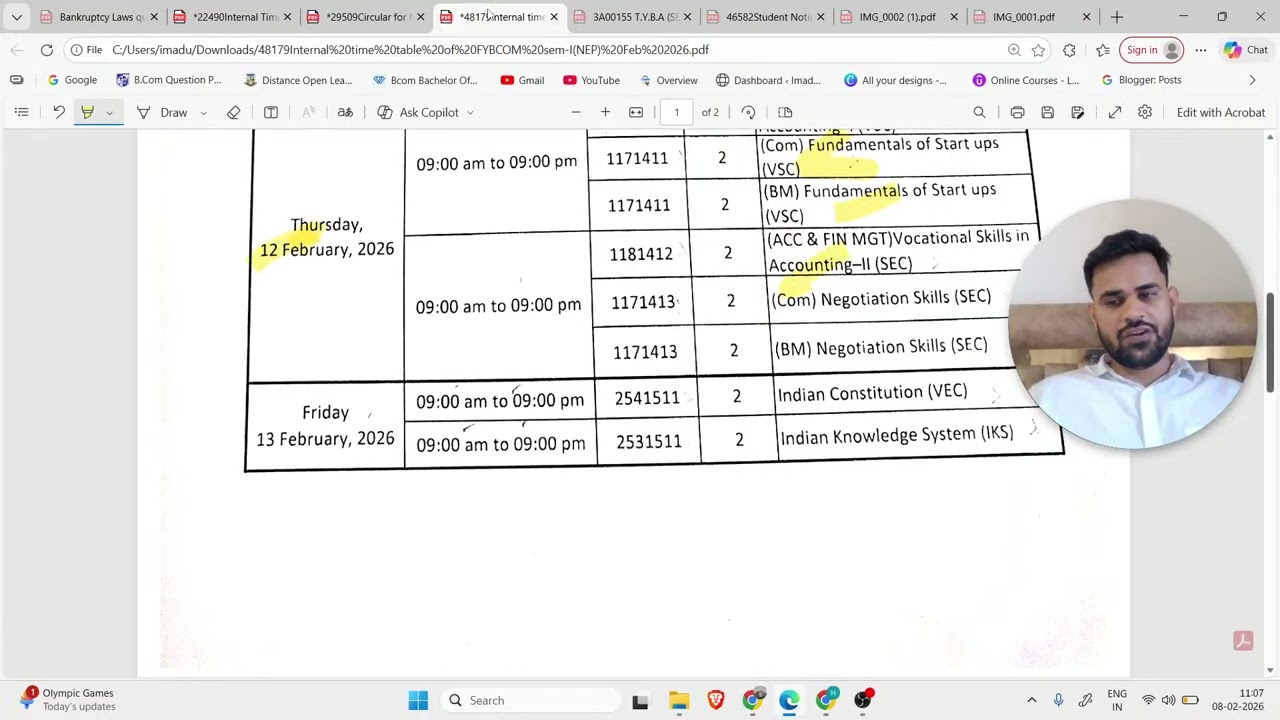Click the code cell '2531511'
The width and height of the screenshot is (1280, 720).
click(x=649, y=441)
